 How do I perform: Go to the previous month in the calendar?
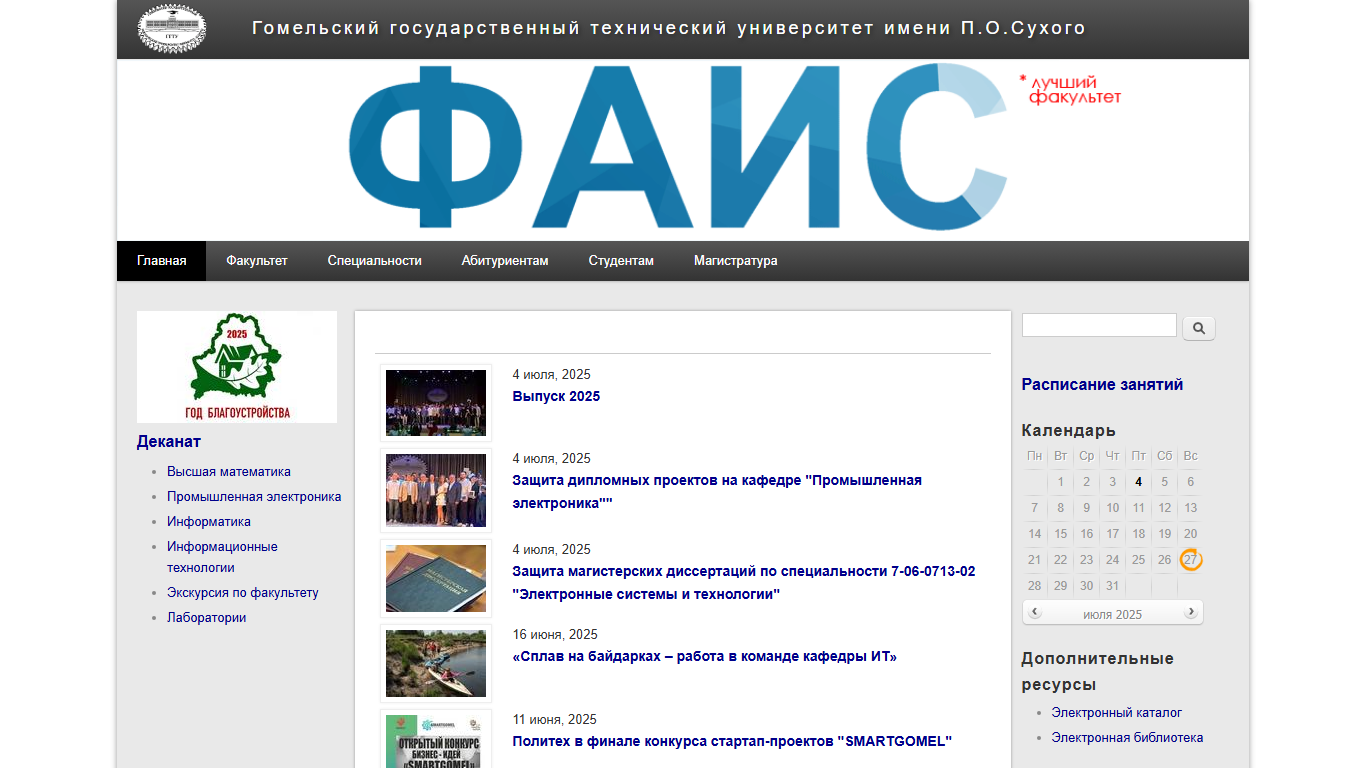coord(1035,613)
